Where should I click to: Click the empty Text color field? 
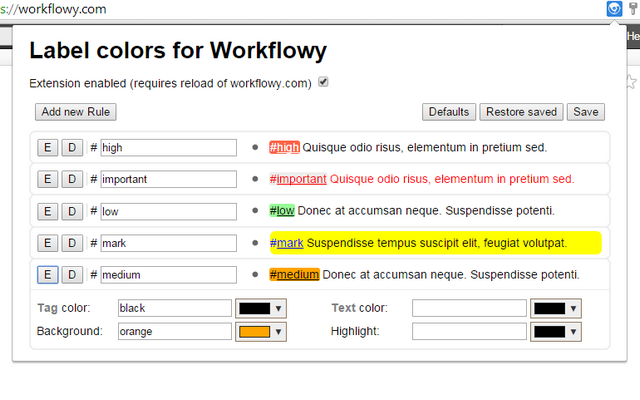[x=469, y=308]
